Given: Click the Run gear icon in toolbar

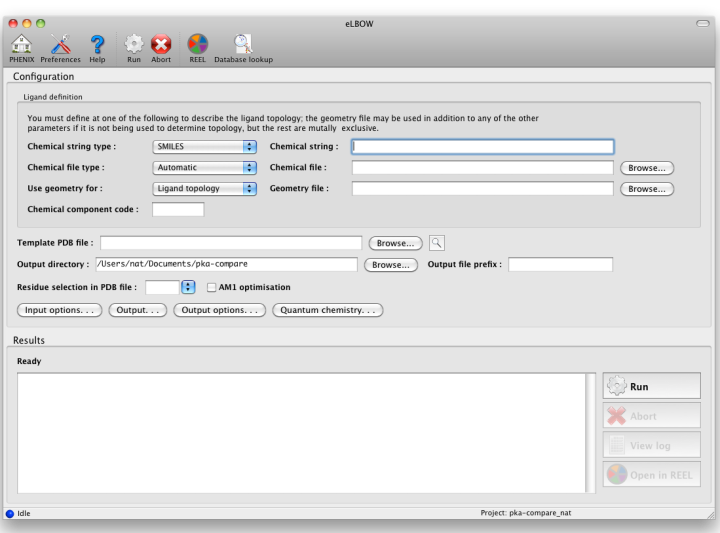Looking at the screenshot, I should coord(133,43).
